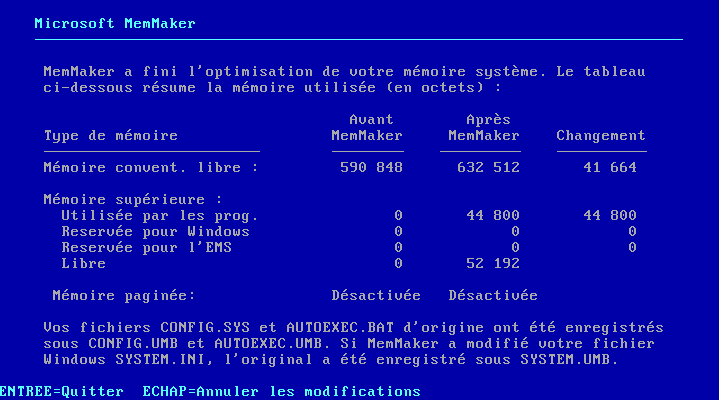Click the Changement 0 for Reservée pour l'EMS
The width and height of the screenshot is (719, 400).
[x=632, y=248]
